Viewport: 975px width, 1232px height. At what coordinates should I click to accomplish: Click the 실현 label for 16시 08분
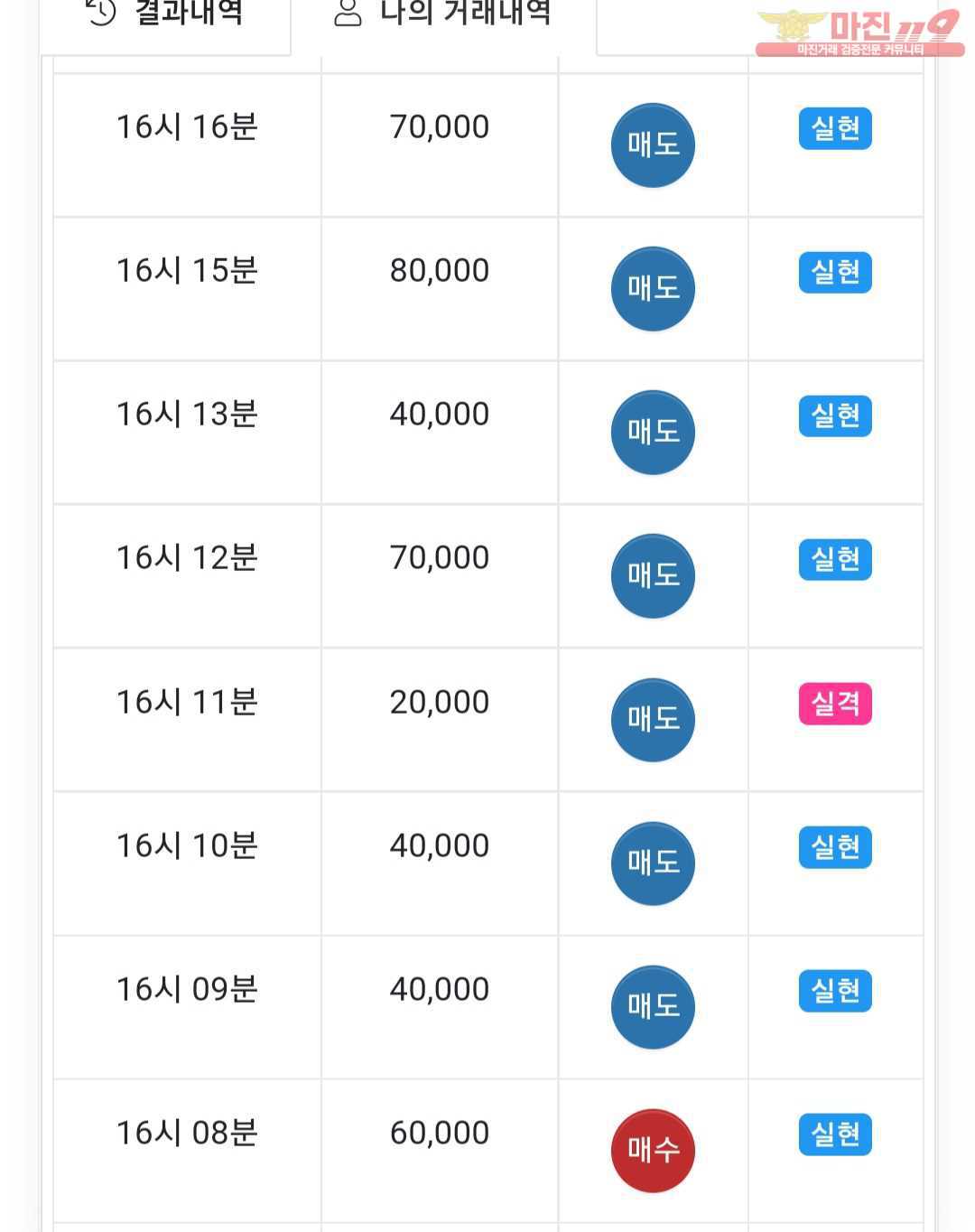pos(835,1134)
